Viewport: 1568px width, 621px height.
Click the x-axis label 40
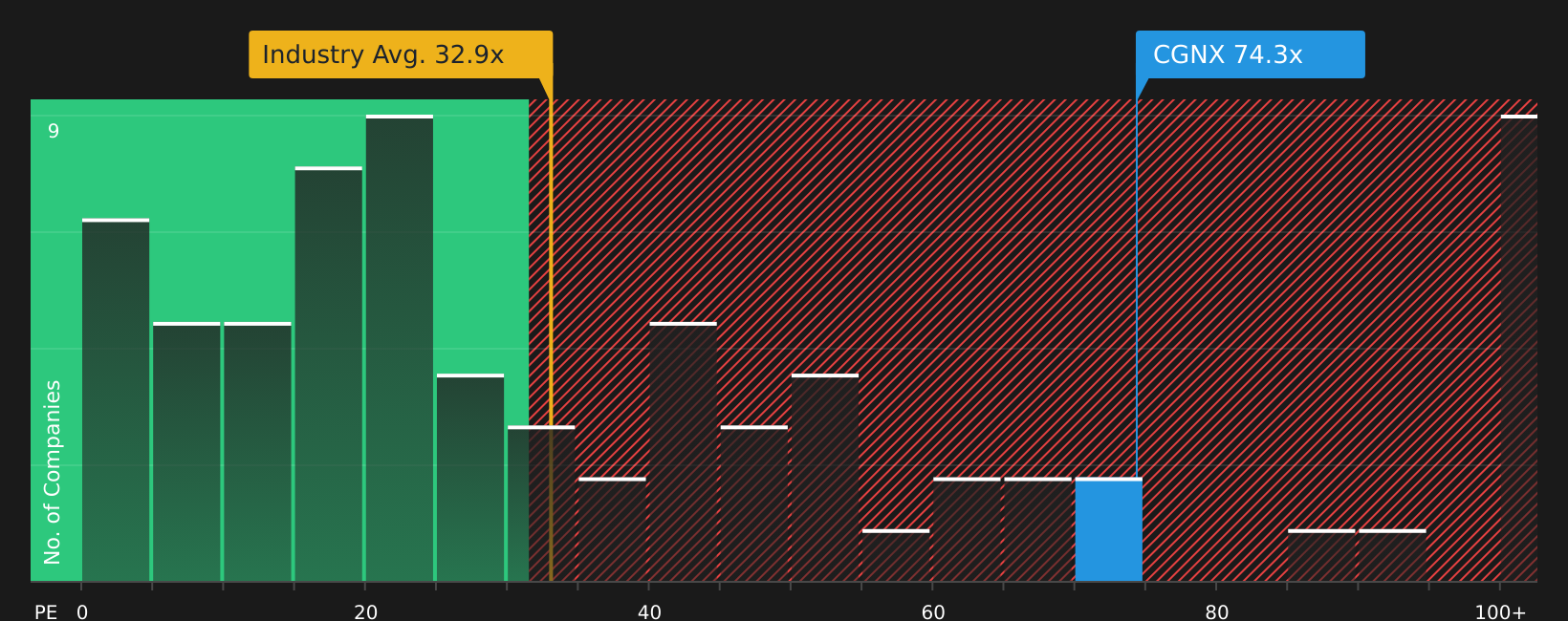(x=649, y=611)
